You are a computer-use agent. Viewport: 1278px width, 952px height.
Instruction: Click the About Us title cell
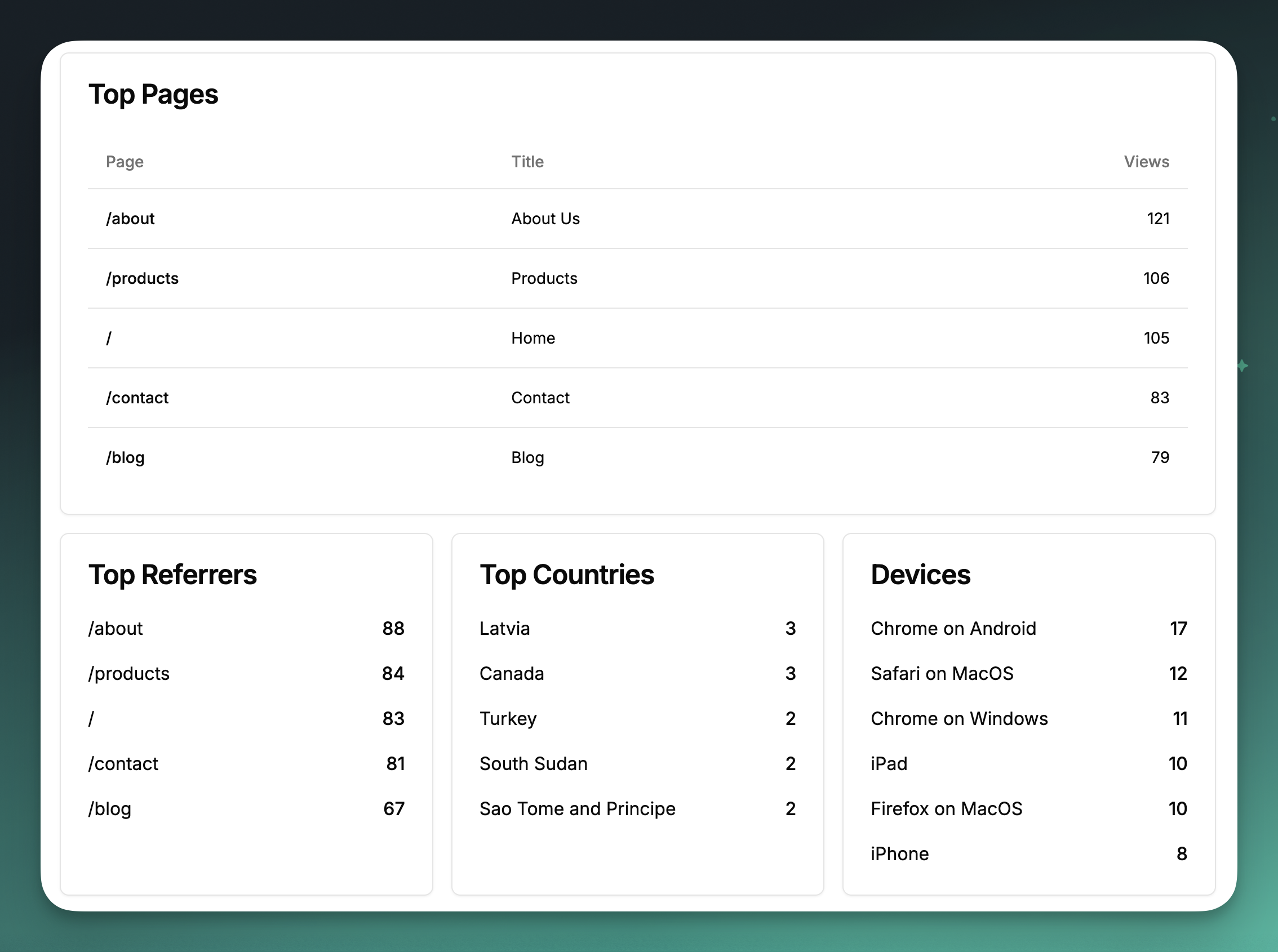click(545, 219)
